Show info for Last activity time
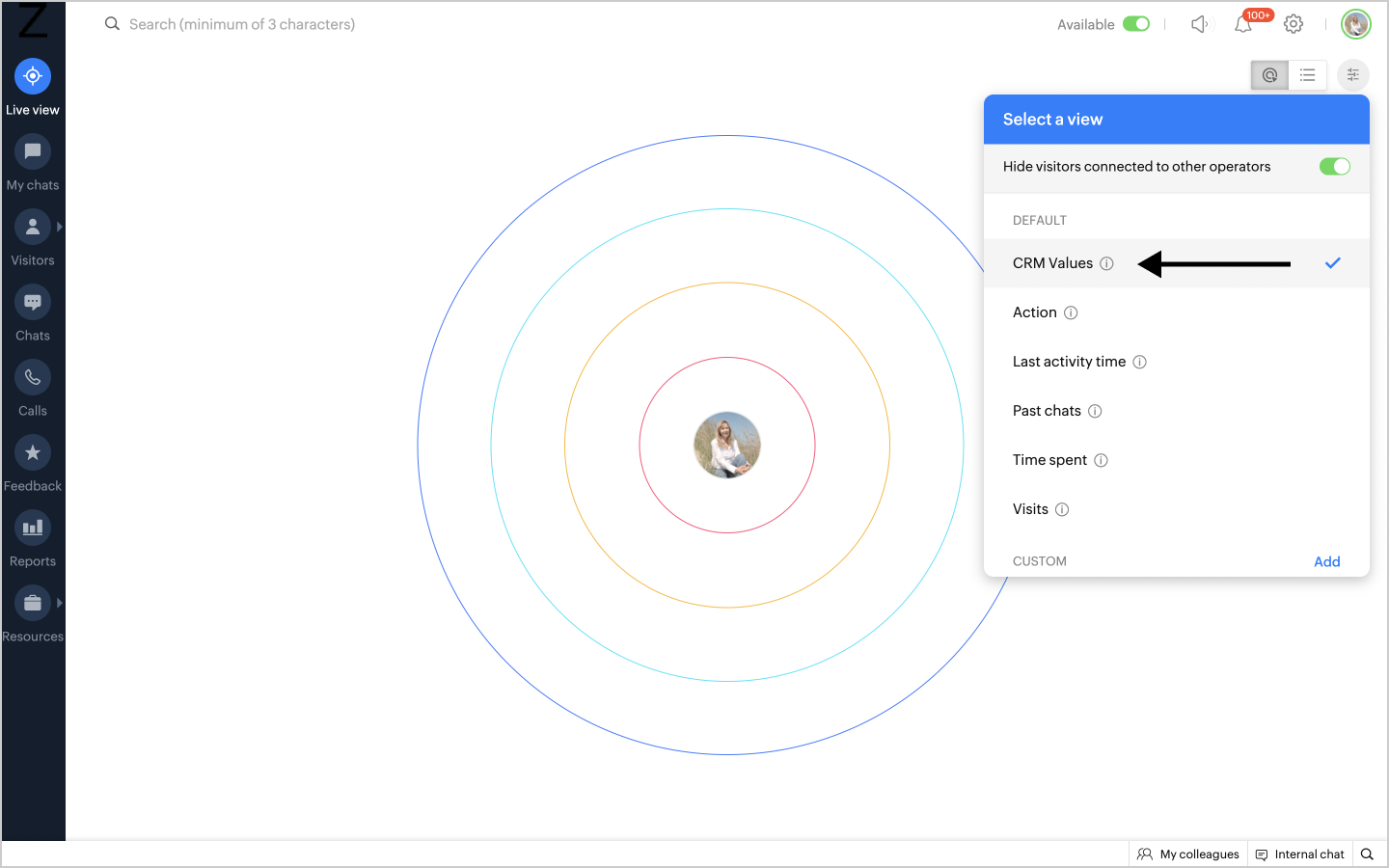 pos(1139,362)
